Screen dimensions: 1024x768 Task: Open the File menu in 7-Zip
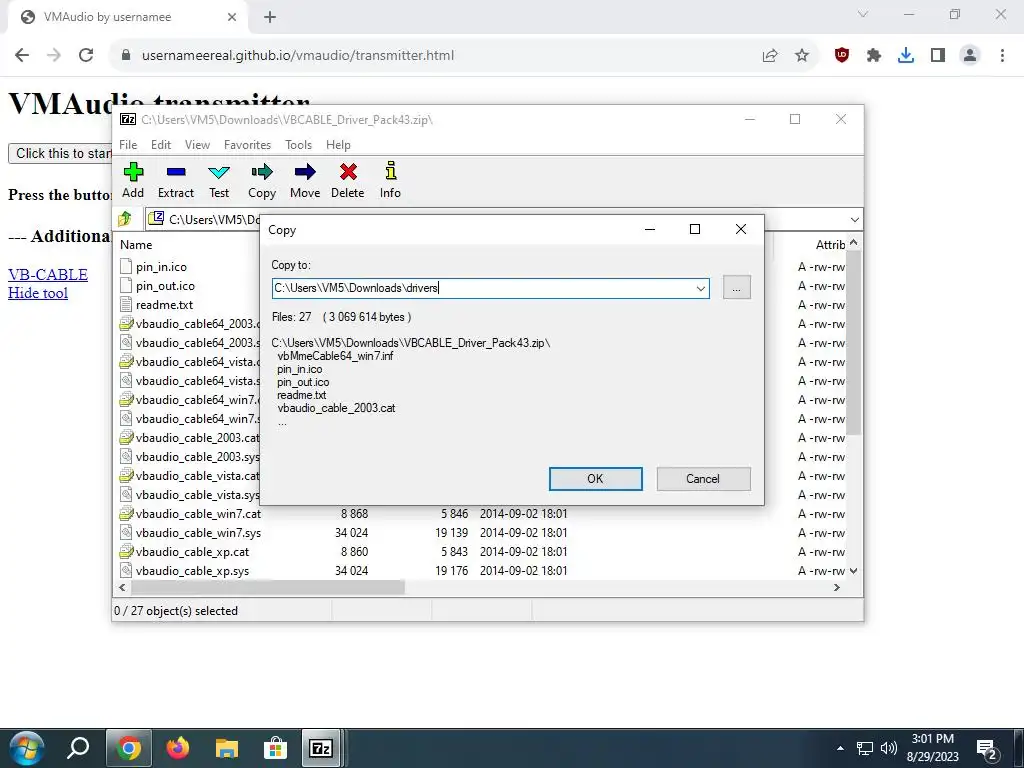point(128,145)
